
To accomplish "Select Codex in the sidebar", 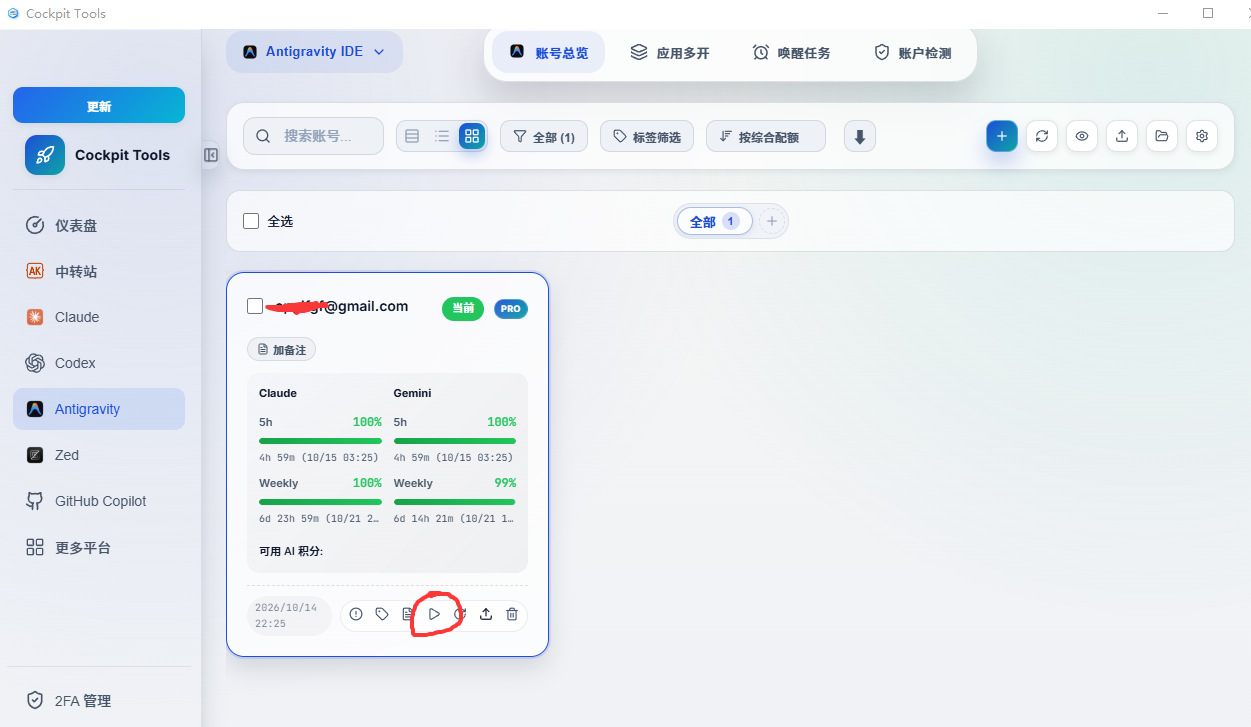I will (98, 363).
